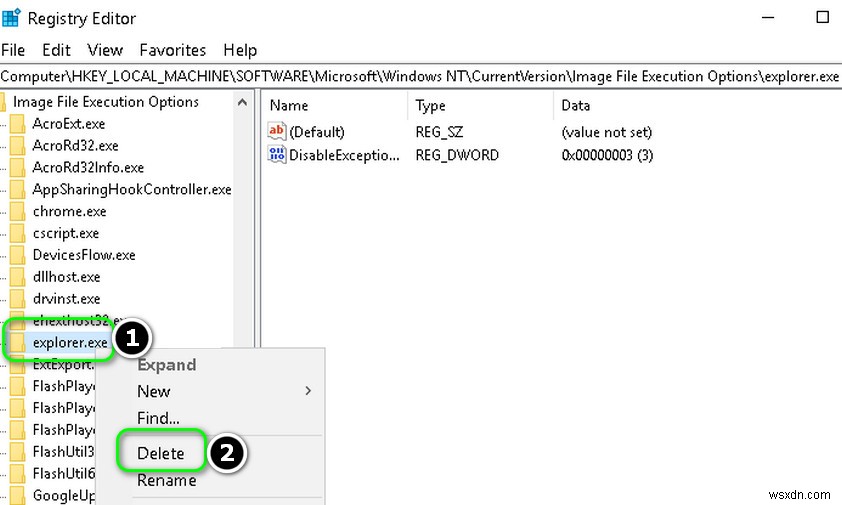Image resolution: width=842 pixels, height=505 pixels.
Task: Select the AcroRd32.exe key label
Action: (75, 146)
